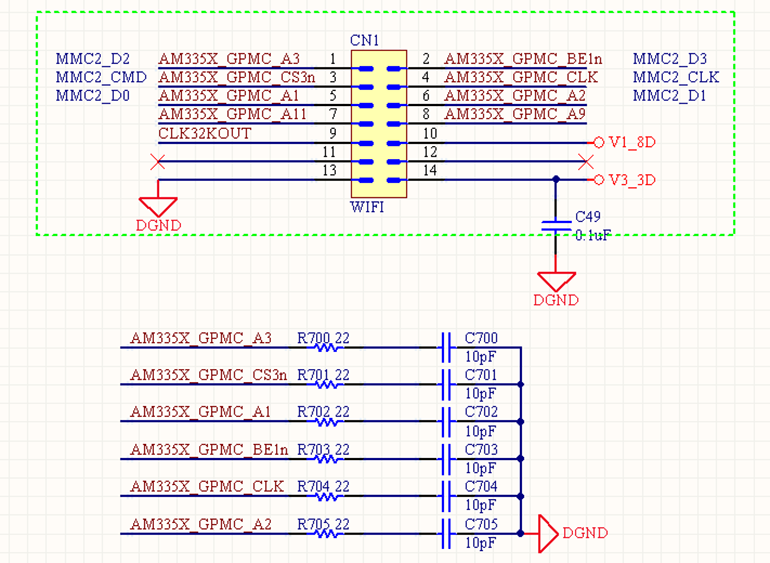Select the C700 10pF capacitor symbol
Screen dimensions: 770x563
(448, 348)
